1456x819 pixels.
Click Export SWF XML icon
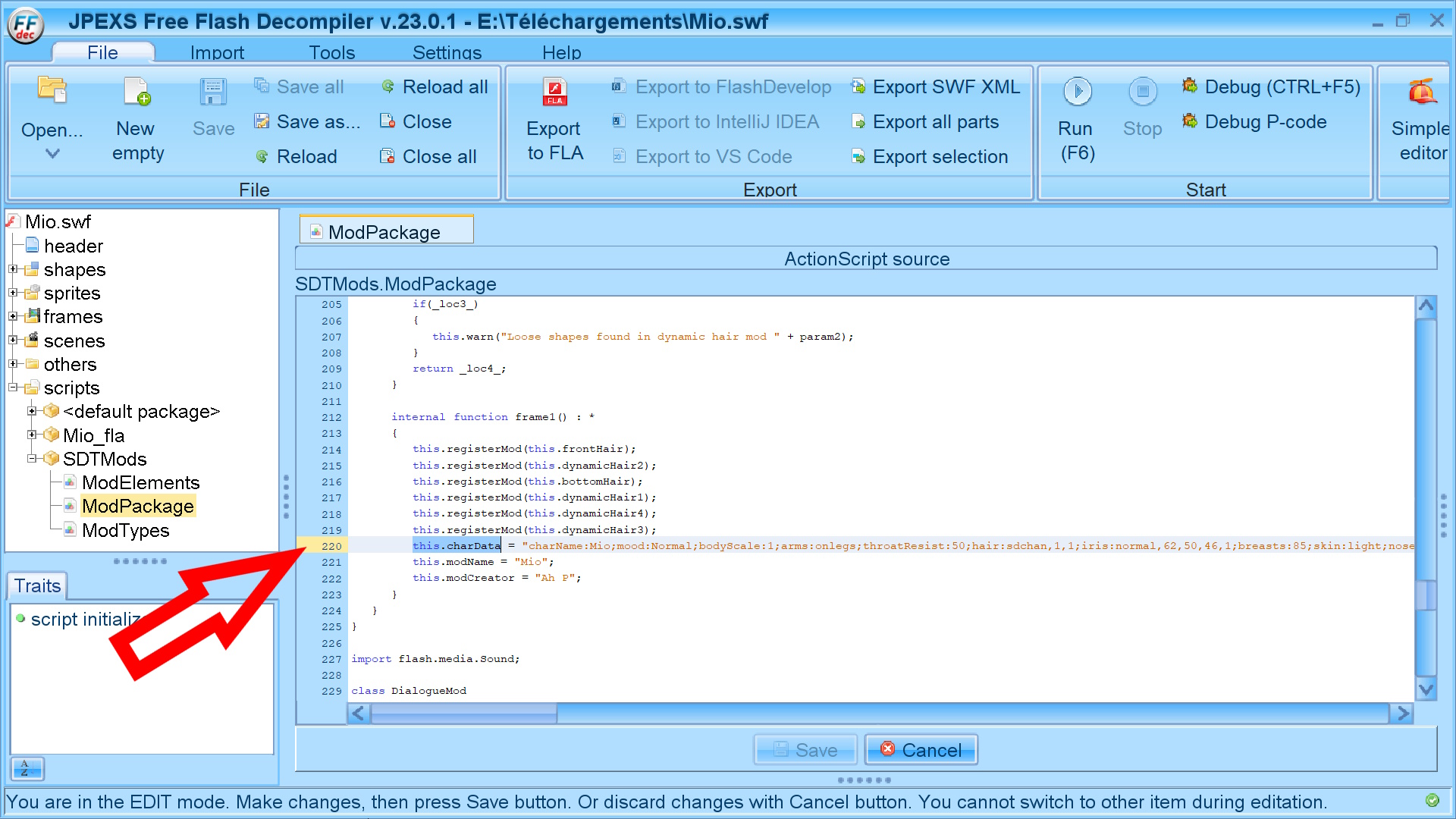(x=858, y=86)
